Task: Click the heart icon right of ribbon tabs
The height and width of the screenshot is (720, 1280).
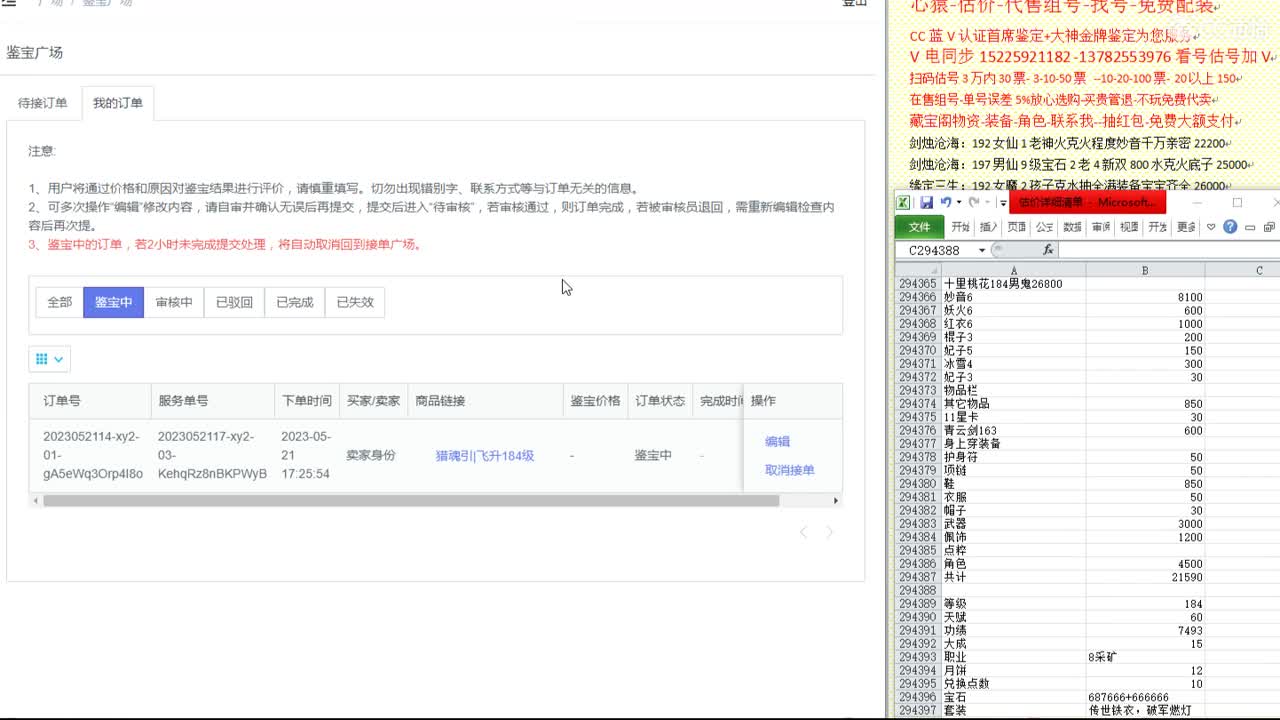Action: 1211,226
